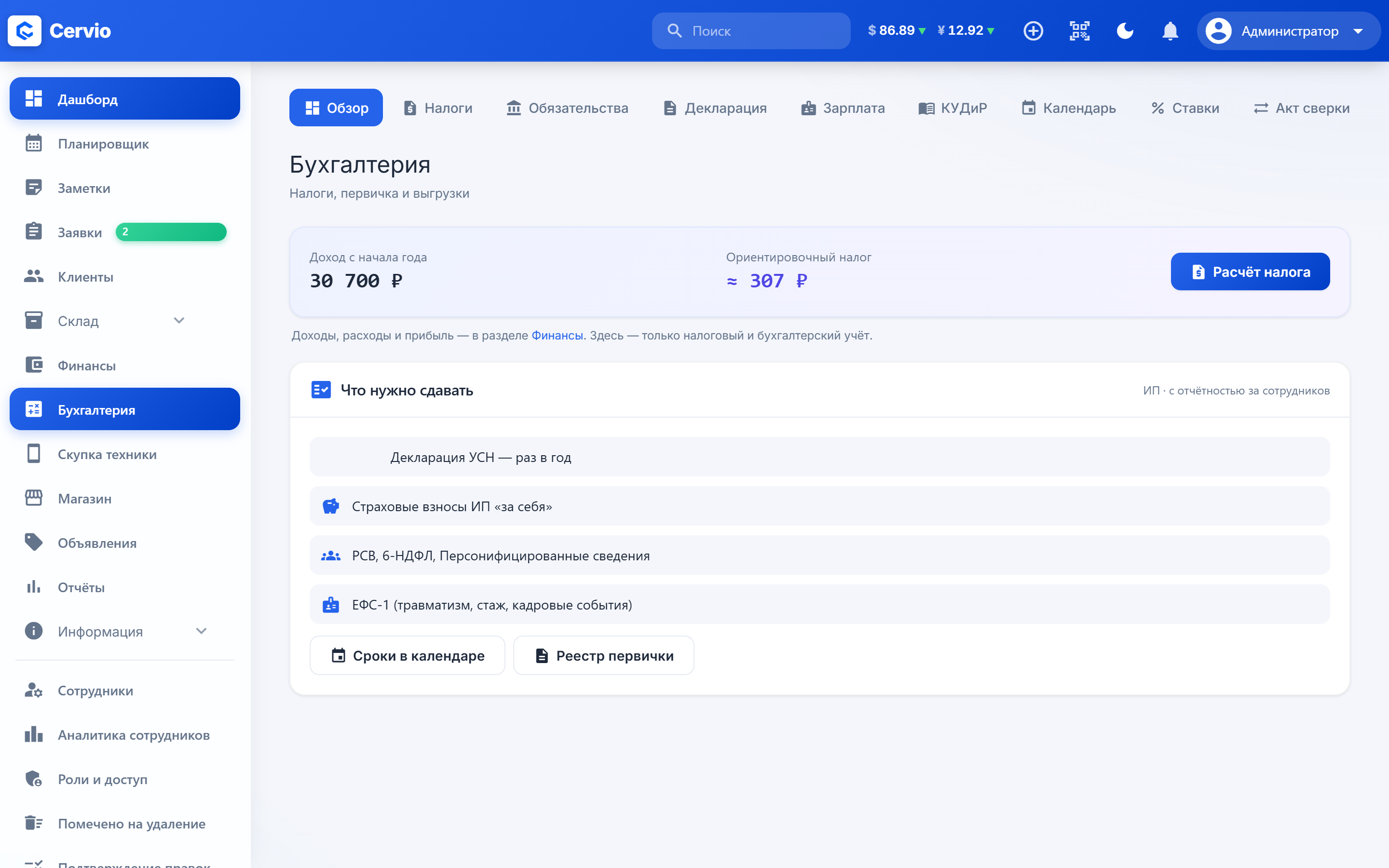Click the Финансы wallet icon
The image size is (1389, 868).
(34, 365)
